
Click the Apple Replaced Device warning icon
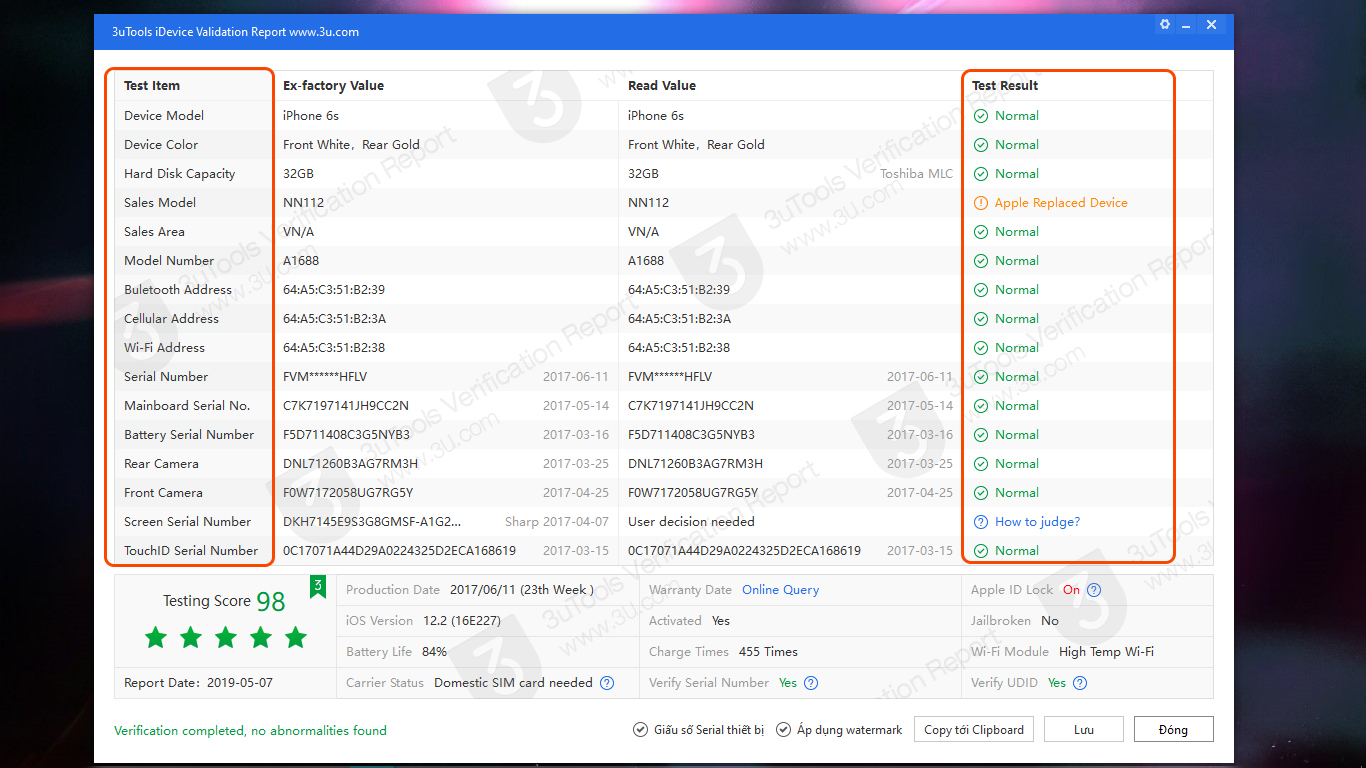[x=981, y=203]
